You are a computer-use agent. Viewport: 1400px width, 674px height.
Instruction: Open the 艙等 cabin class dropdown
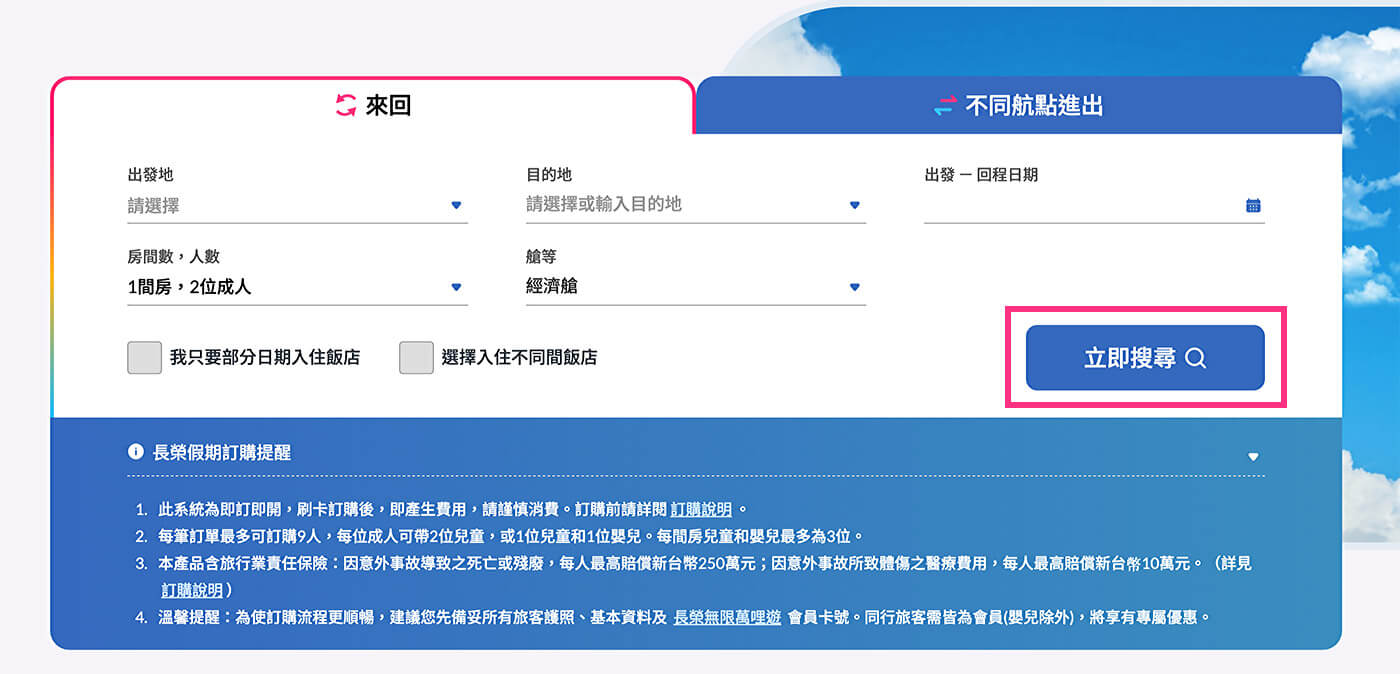[854, 287]
